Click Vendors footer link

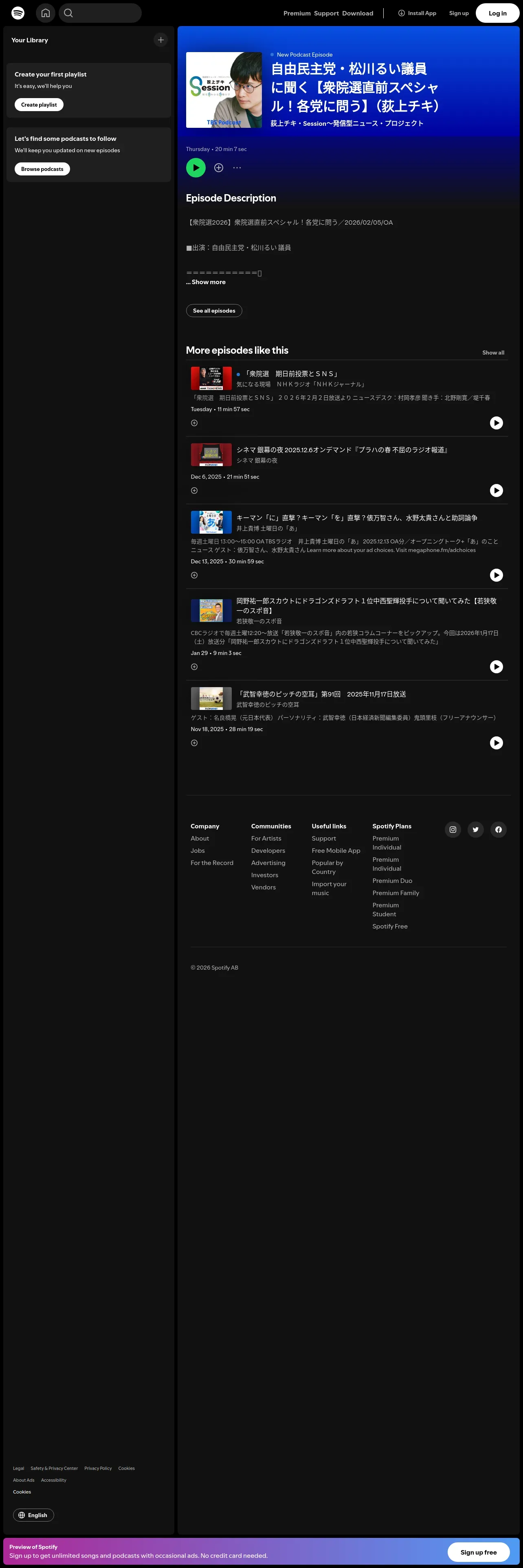tap(263, 887)
